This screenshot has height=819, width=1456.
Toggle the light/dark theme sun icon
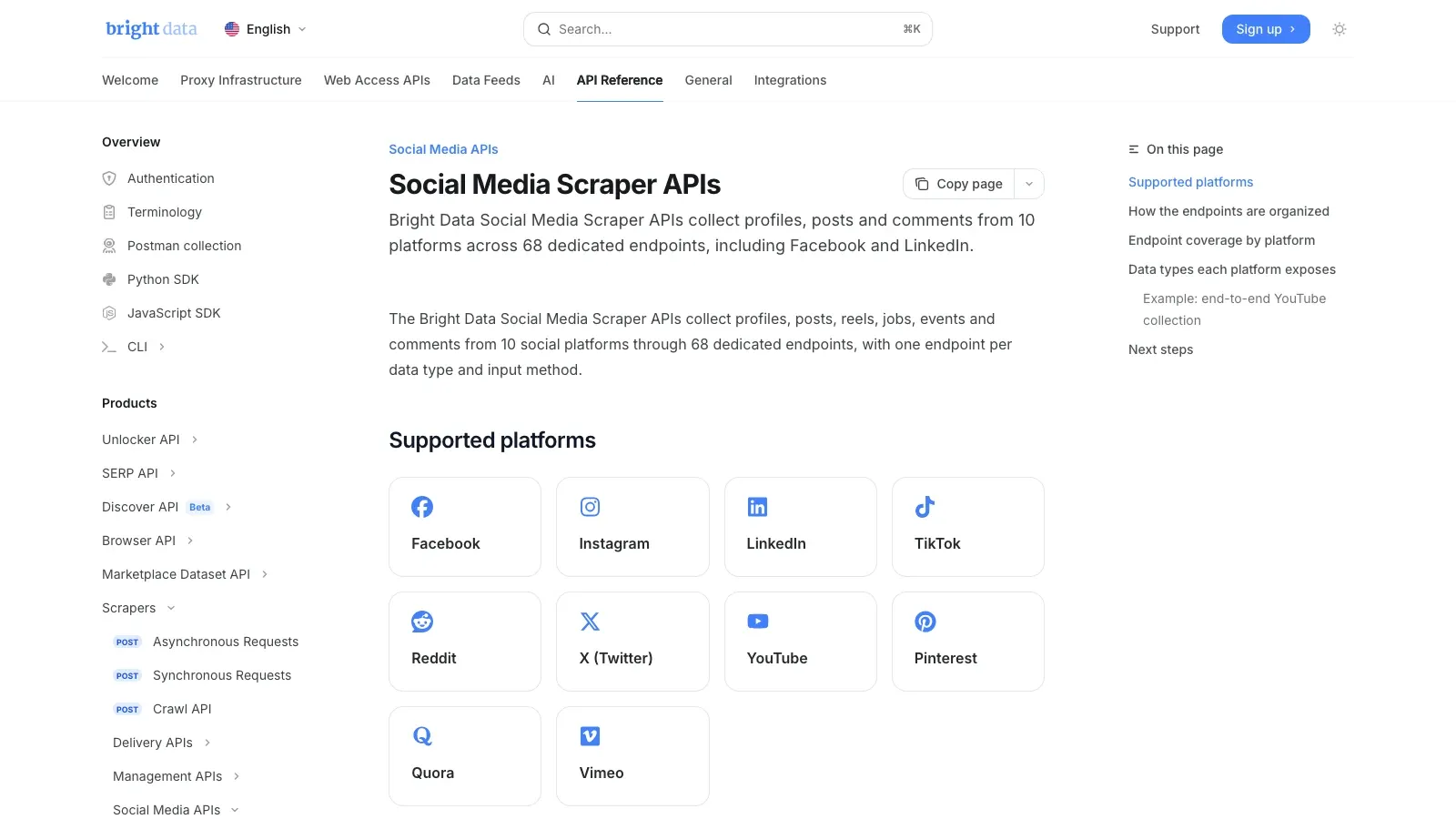tap(1340, 29)
